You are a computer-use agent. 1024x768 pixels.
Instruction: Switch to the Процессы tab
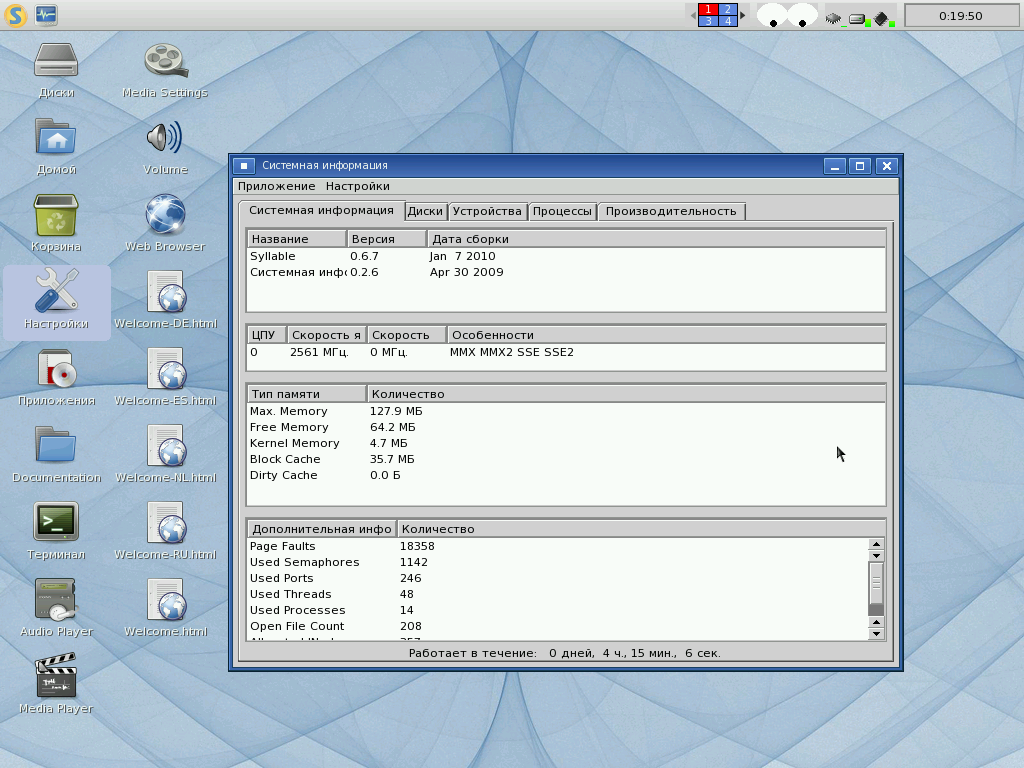[x=561, y=211]
